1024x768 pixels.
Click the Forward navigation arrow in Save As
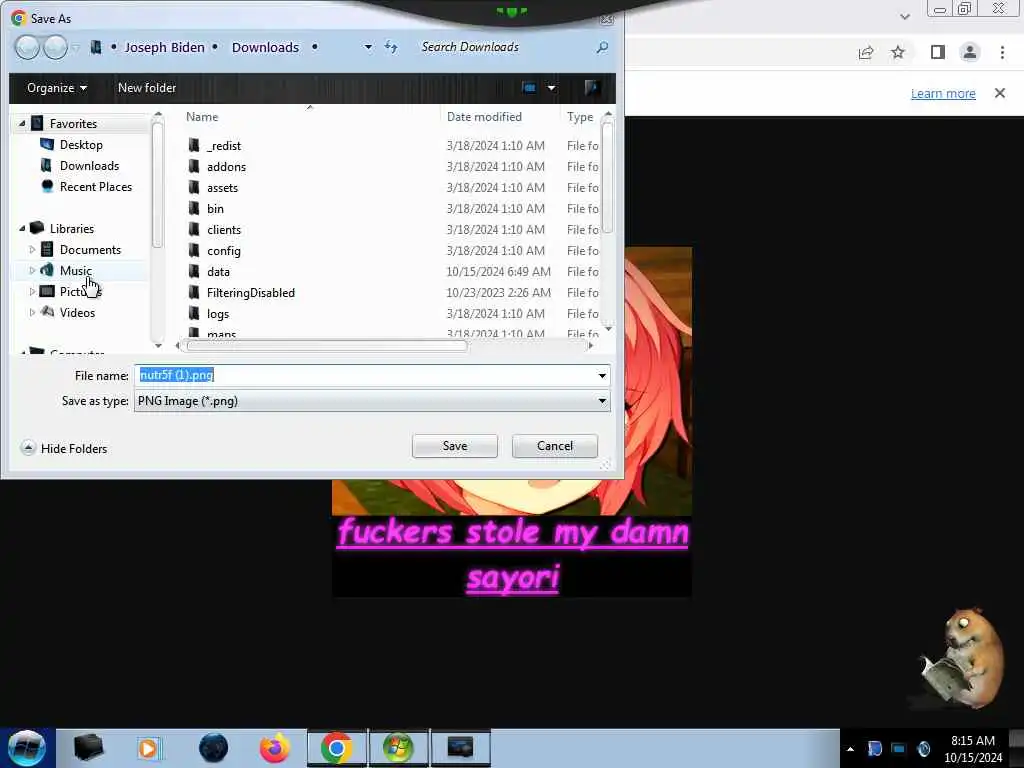coord(56,47)
